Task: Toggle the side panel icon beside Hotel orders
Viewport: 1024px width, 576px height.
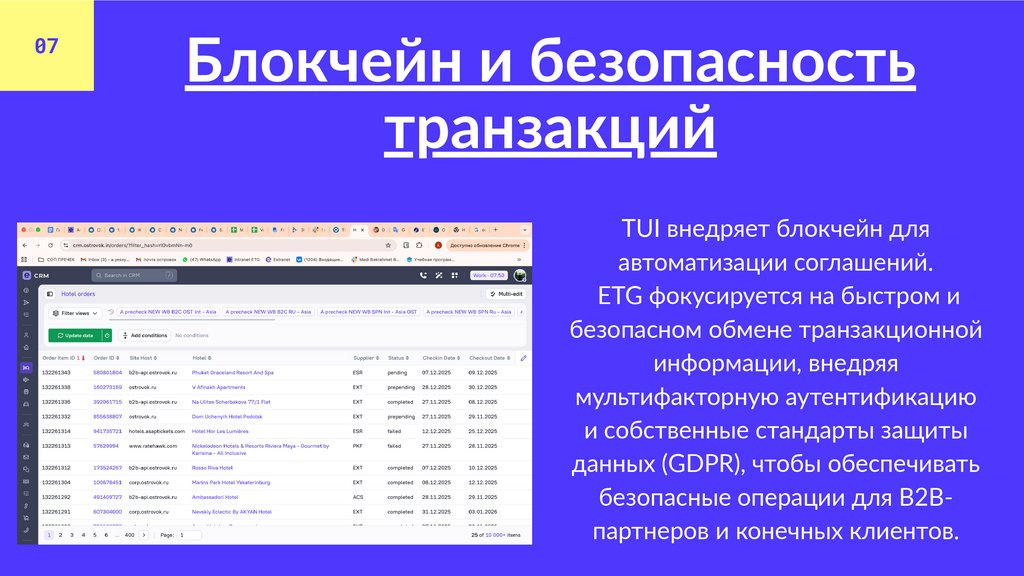Action: tap(50, 294)
